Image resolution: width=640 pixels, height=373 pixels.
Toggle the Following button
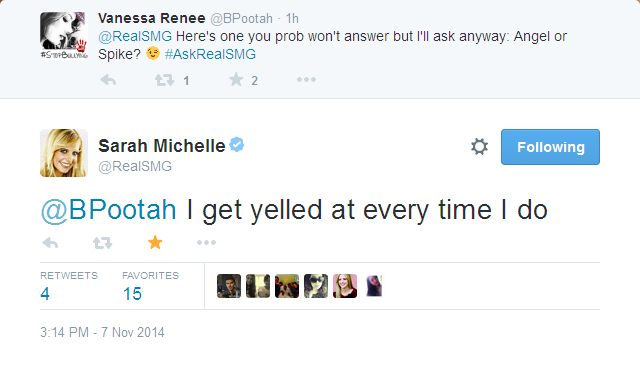coord(550,147)
